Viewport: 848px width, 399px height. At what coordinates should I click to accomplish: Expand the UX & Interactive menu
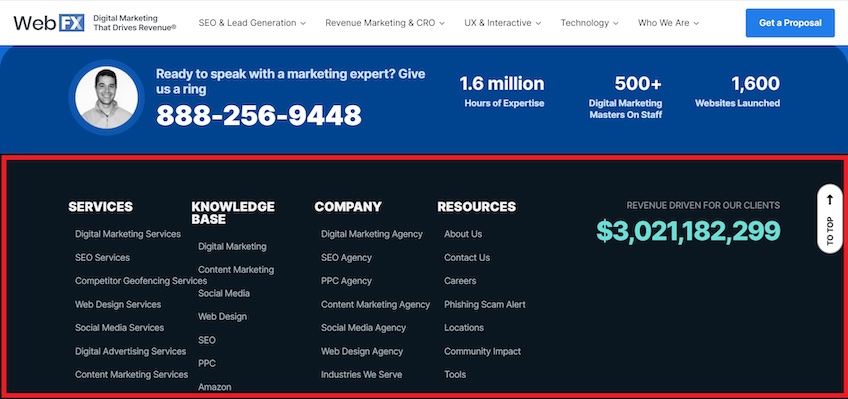point(502,23)
